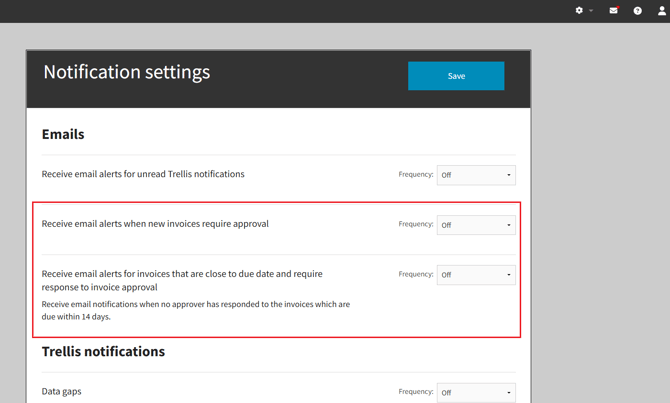Image resolution: width=670 pixels, height=403 pixels.
Task: Save the notification settings
Action: [456, 76]
